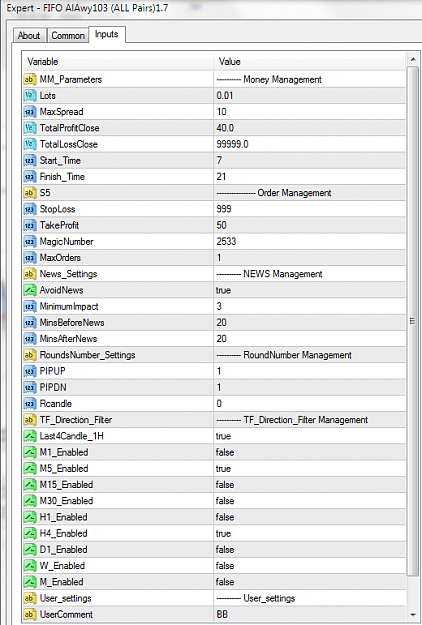Image resolution: width=422 pixels, height=625 pixels.
Task: Click the Variable column header
Action: pos(118,62)
